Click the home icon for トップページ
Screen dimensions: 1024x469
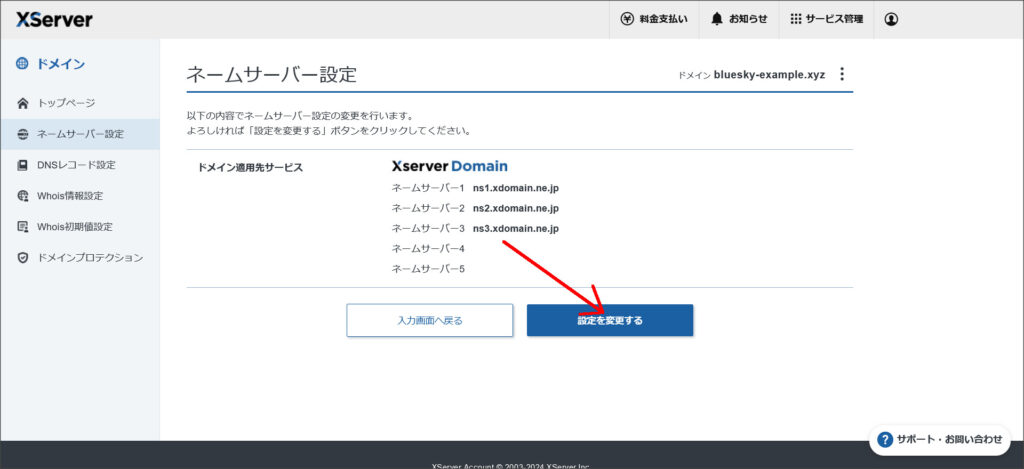pyautogui.click(x=23, y=103)
